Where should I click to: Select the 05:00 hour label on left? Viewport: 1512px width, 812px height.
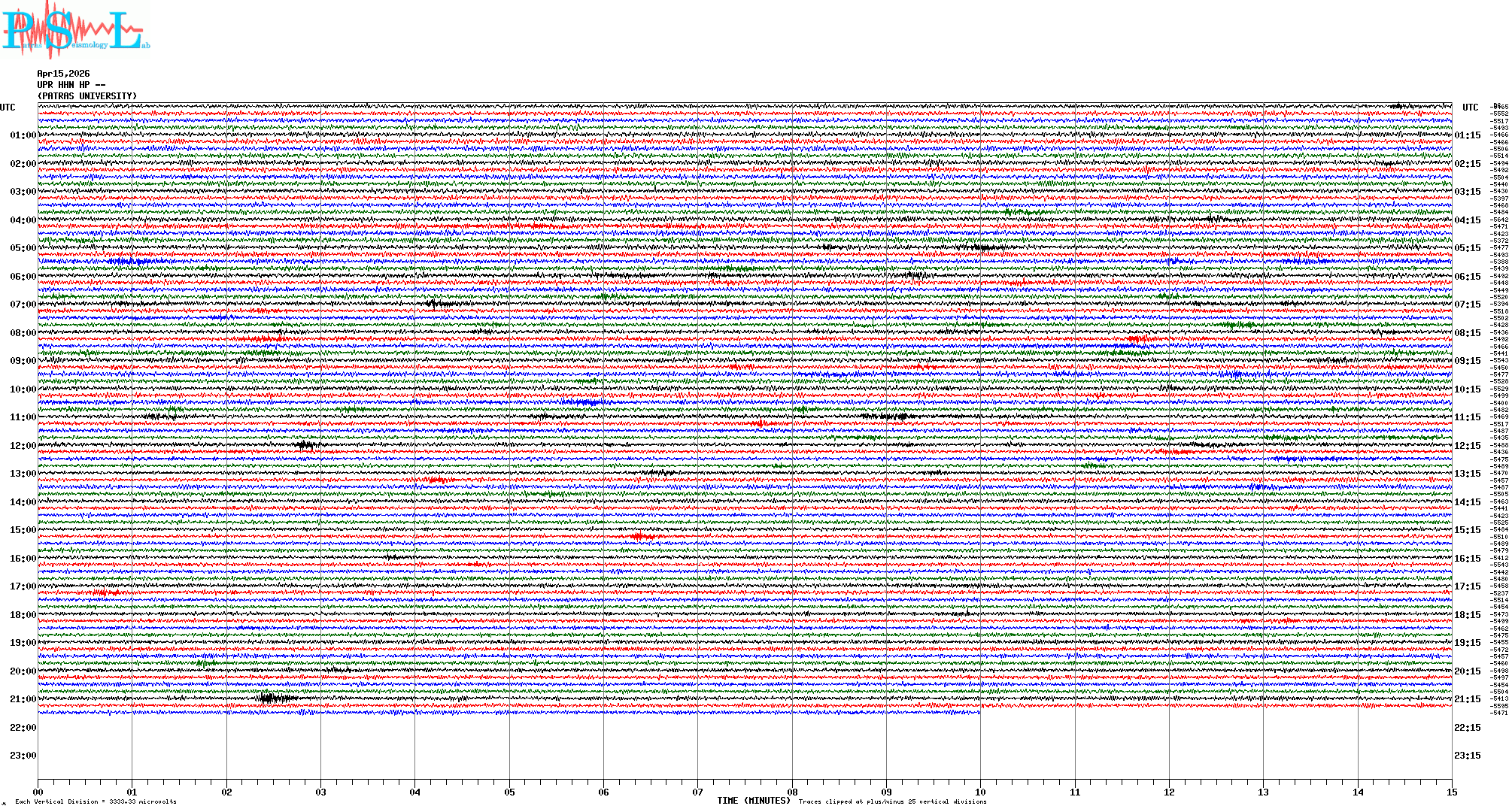(23, 248)
